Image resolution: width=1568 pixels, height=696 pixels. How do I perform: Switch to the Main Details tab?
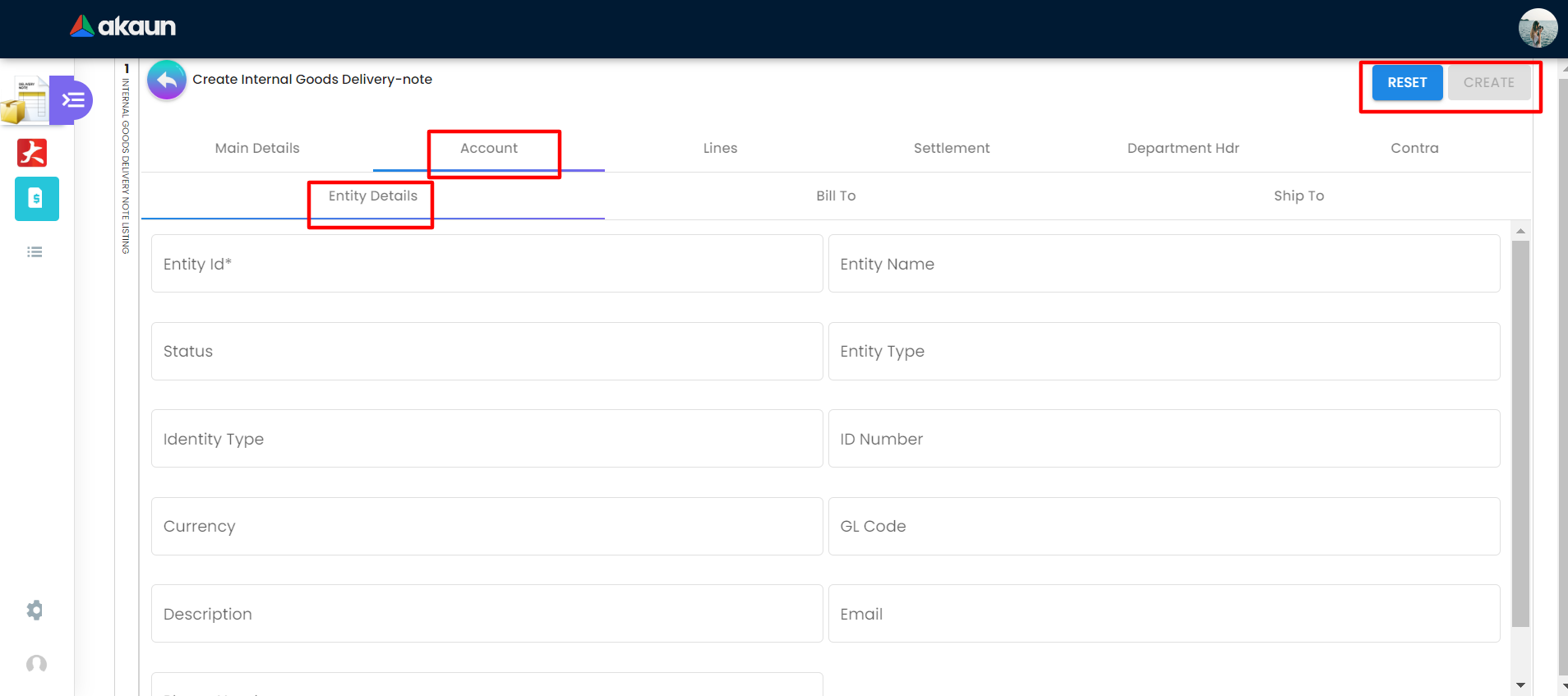[257, 149]
